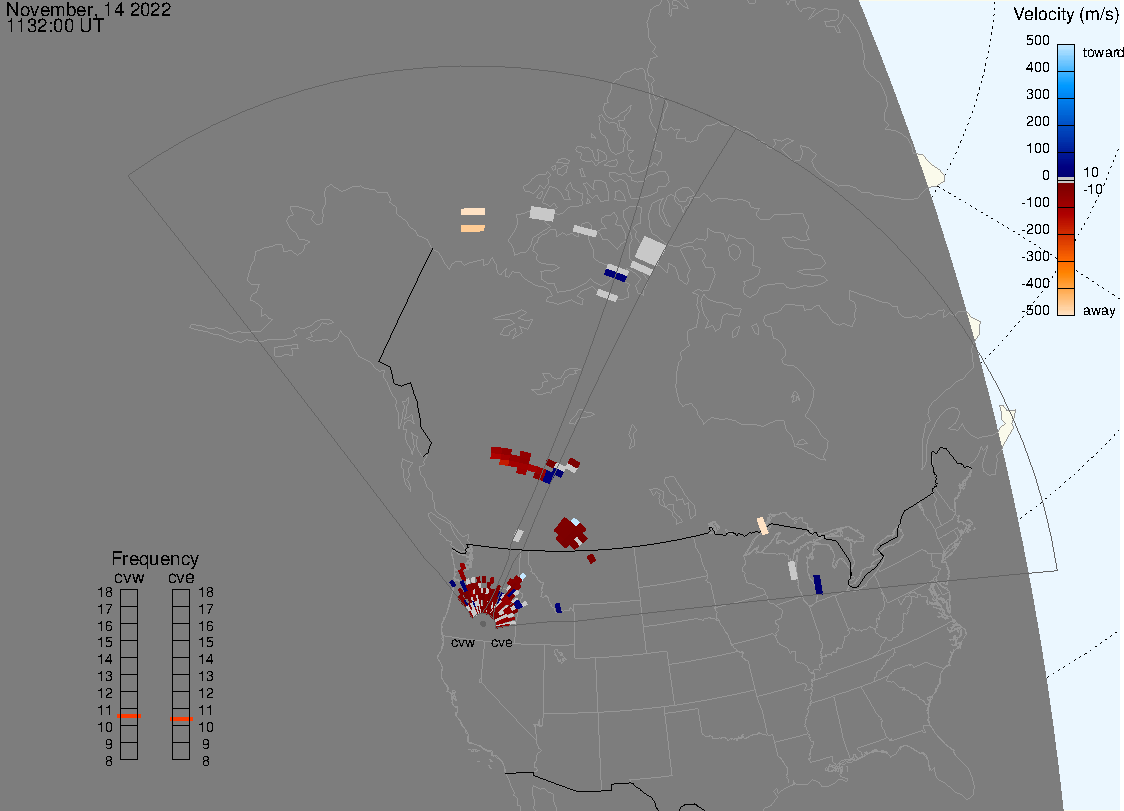
Task: Click the big dark-red echo blob near Canadian border
Action: 571,533
